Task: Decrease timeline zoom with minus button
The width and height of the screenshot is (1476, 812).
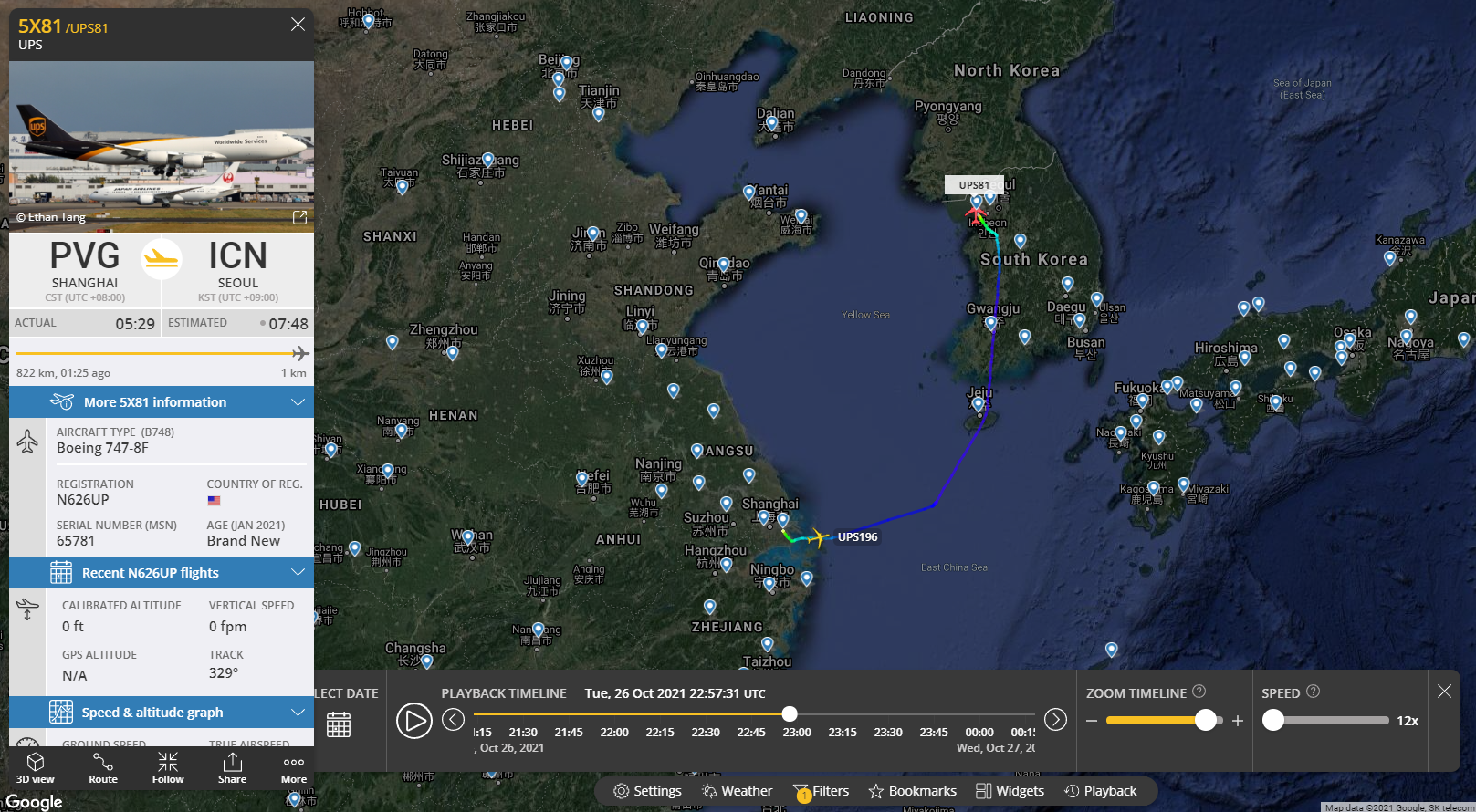Action: [x=1092, y=721]
